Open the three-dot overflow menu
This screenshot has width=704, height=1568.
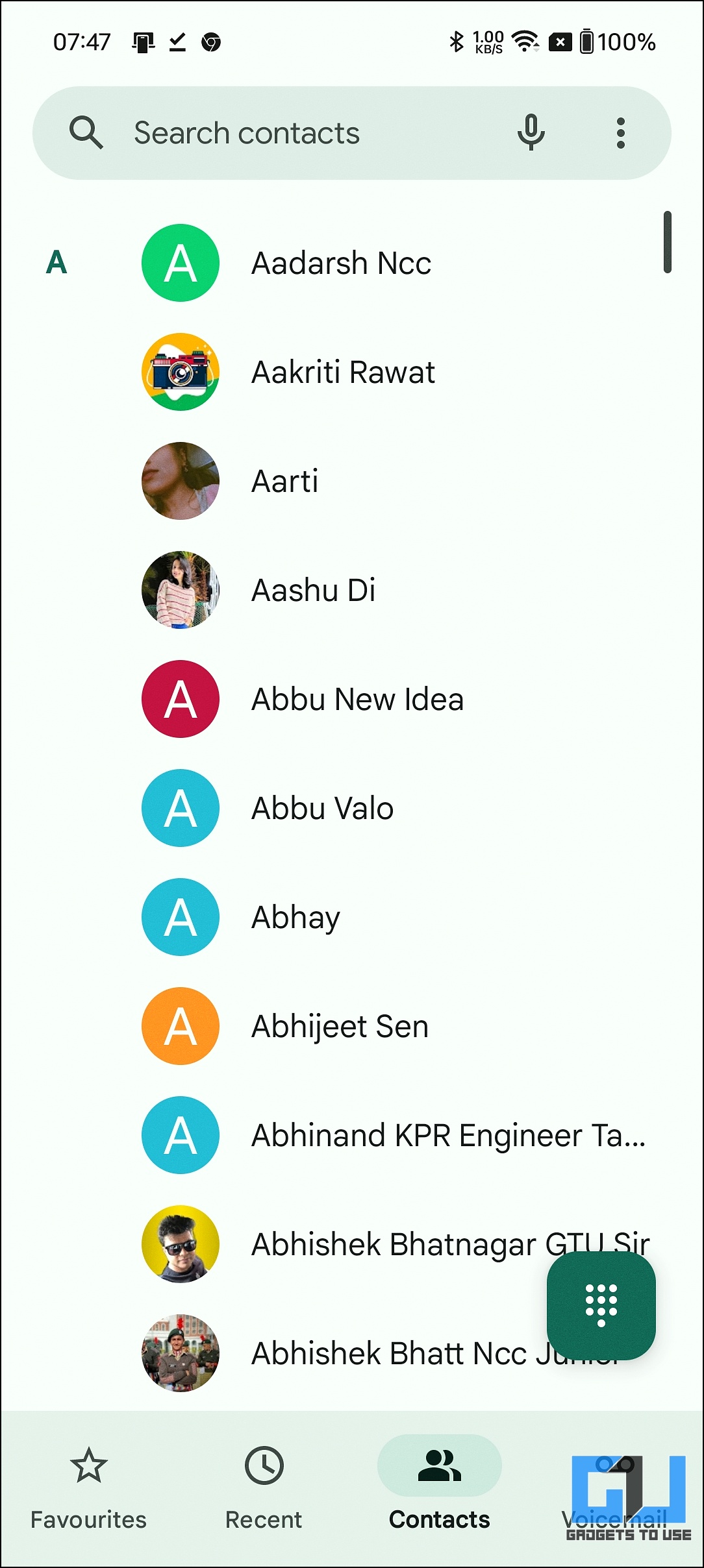coord(621,133)
